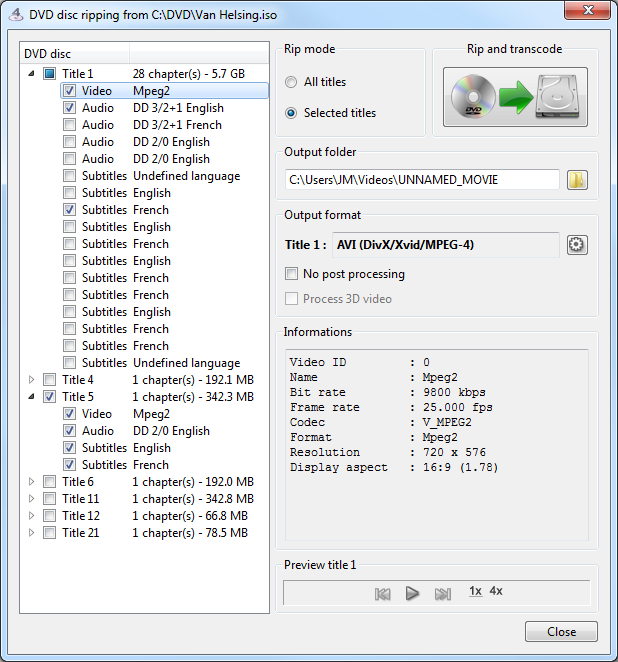
Task: Click the '720 x 576' resolution value
Action: pos(454,452)
